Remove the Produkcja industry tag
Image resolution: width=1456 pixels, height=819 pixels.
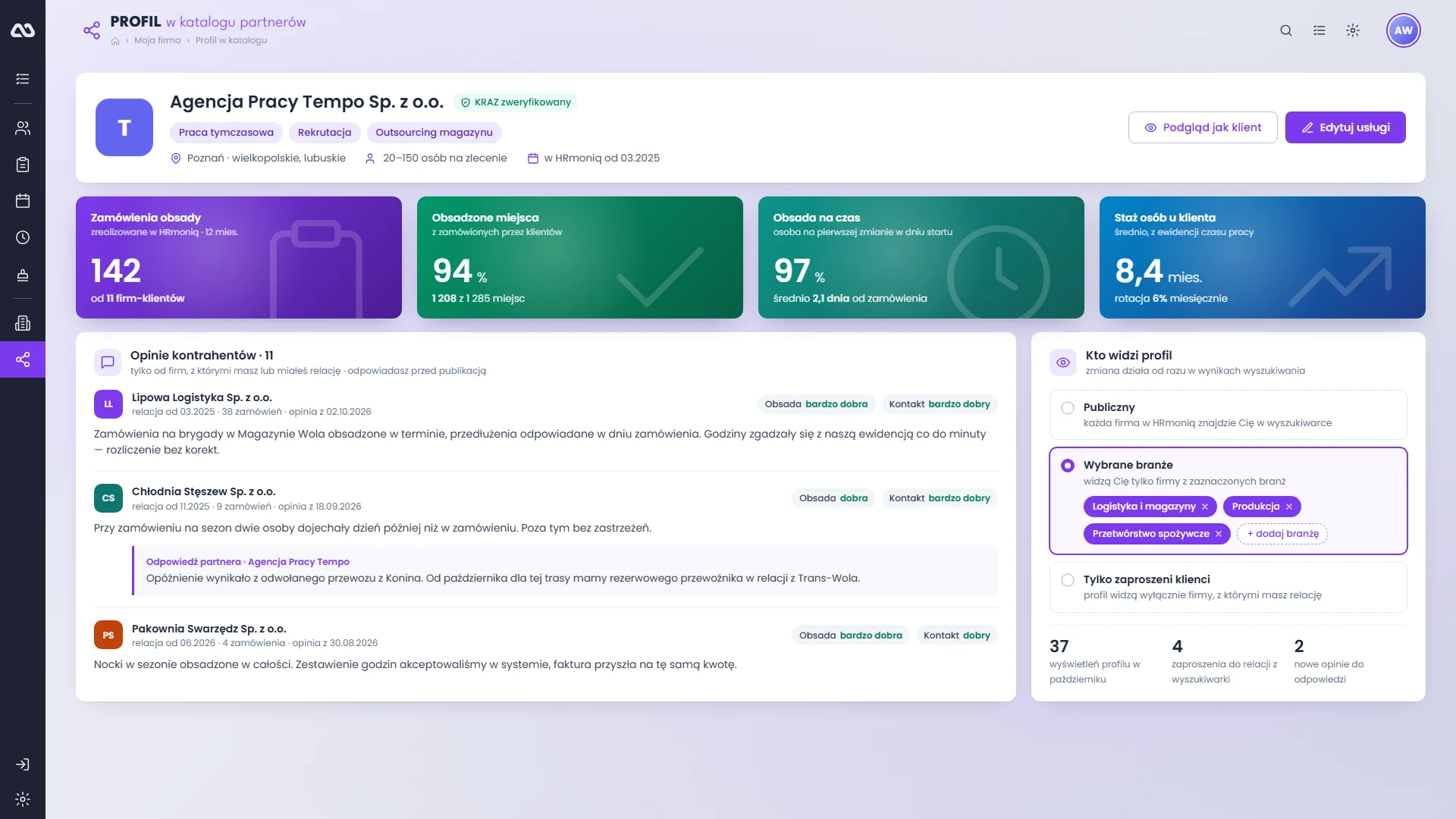click(x=1288, y=507)
